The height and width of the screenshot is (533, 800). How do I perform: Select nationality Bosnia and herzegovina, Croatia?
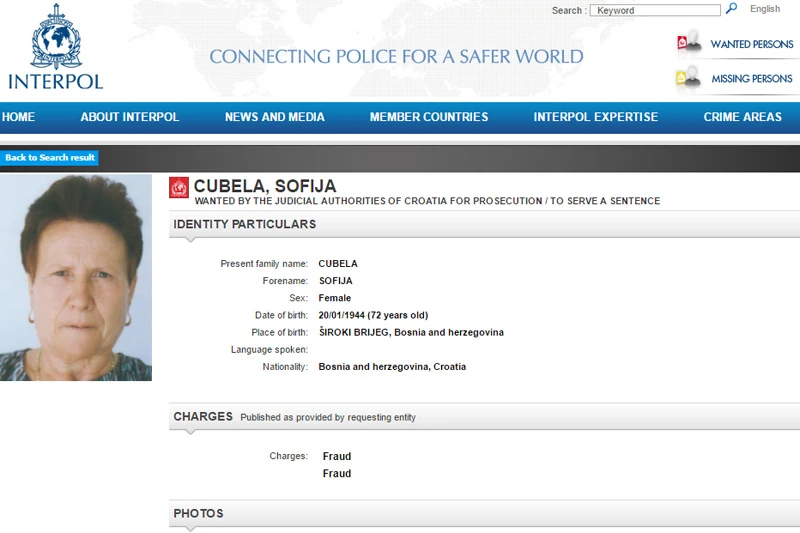point(392,367)
